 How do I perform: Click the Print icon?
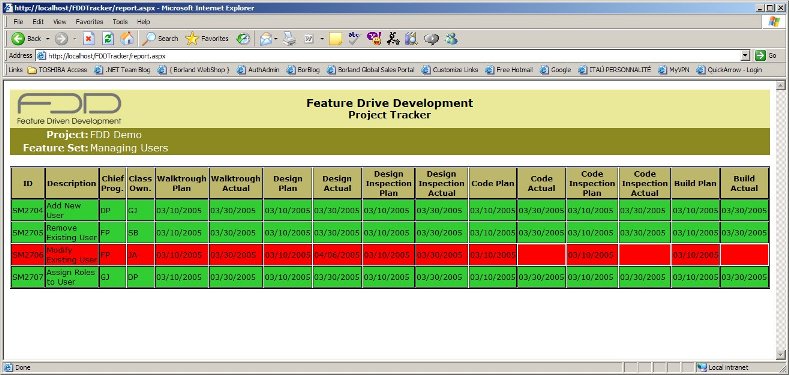pyautogui.click(x=289, y=39)
